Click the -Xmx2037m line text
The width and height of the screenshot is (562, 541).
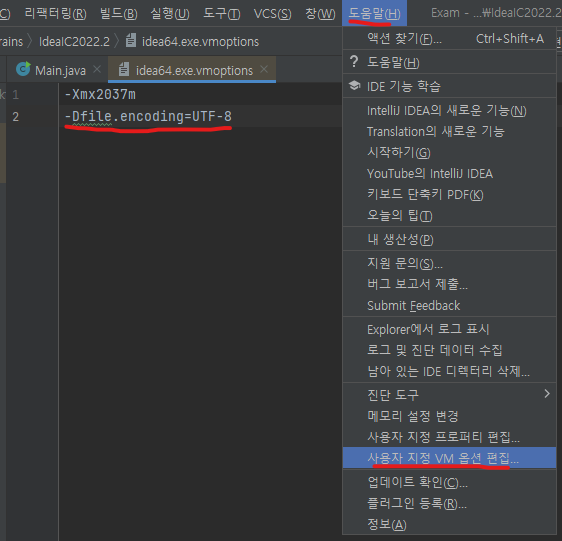click(100, 94)
